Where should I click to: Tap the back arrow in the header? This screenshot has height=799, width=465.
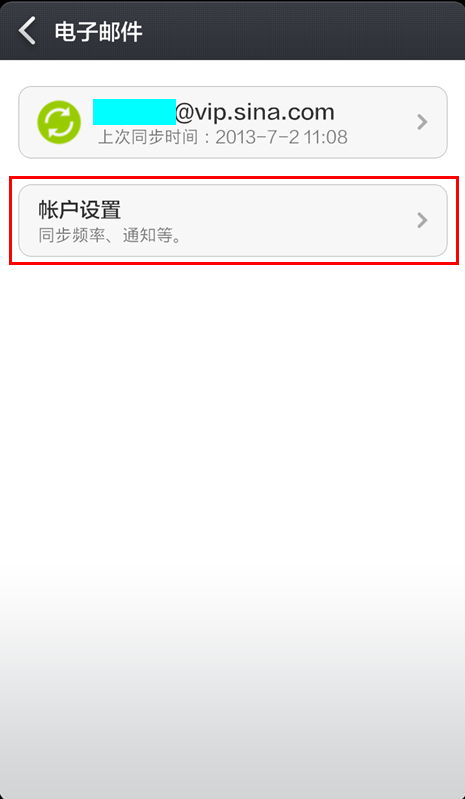click(x=26, y=31)
